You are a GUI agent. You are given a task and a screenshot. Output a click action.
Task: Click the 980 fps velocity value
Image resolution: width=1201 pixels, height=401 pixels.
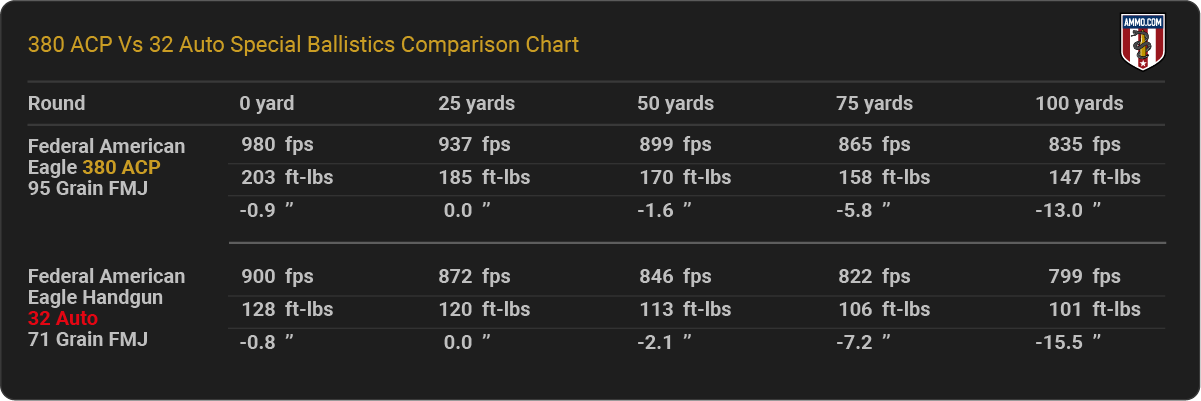click(277, 145)
